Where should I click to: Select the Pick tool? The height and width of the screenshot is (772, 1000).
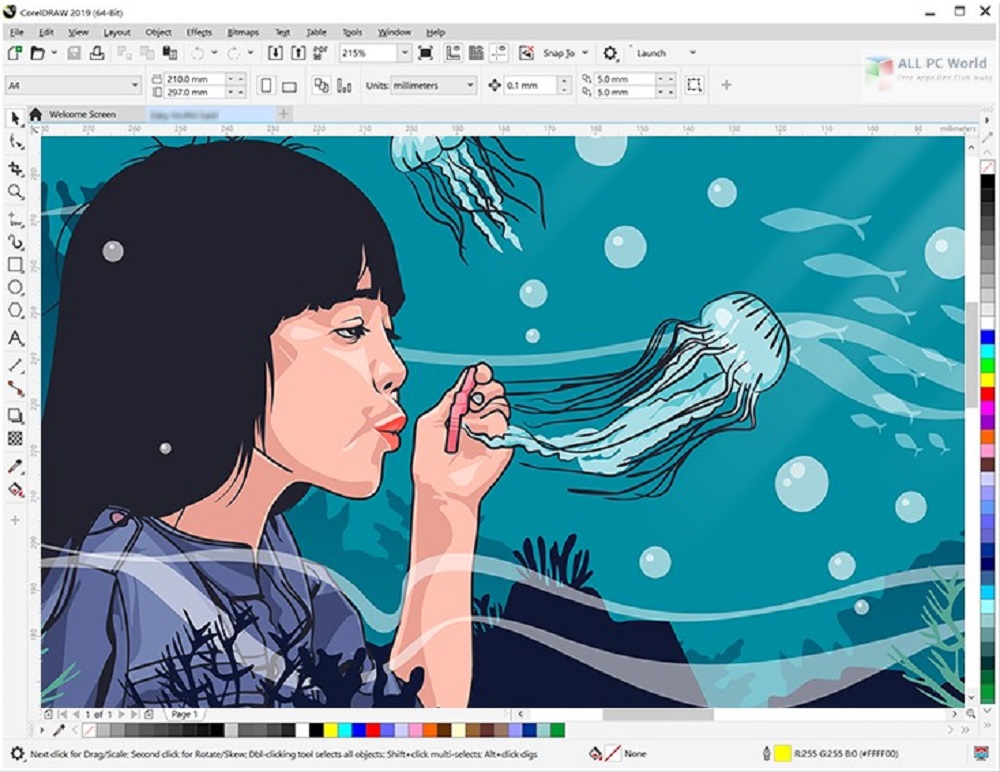click(x=15, y=117)
